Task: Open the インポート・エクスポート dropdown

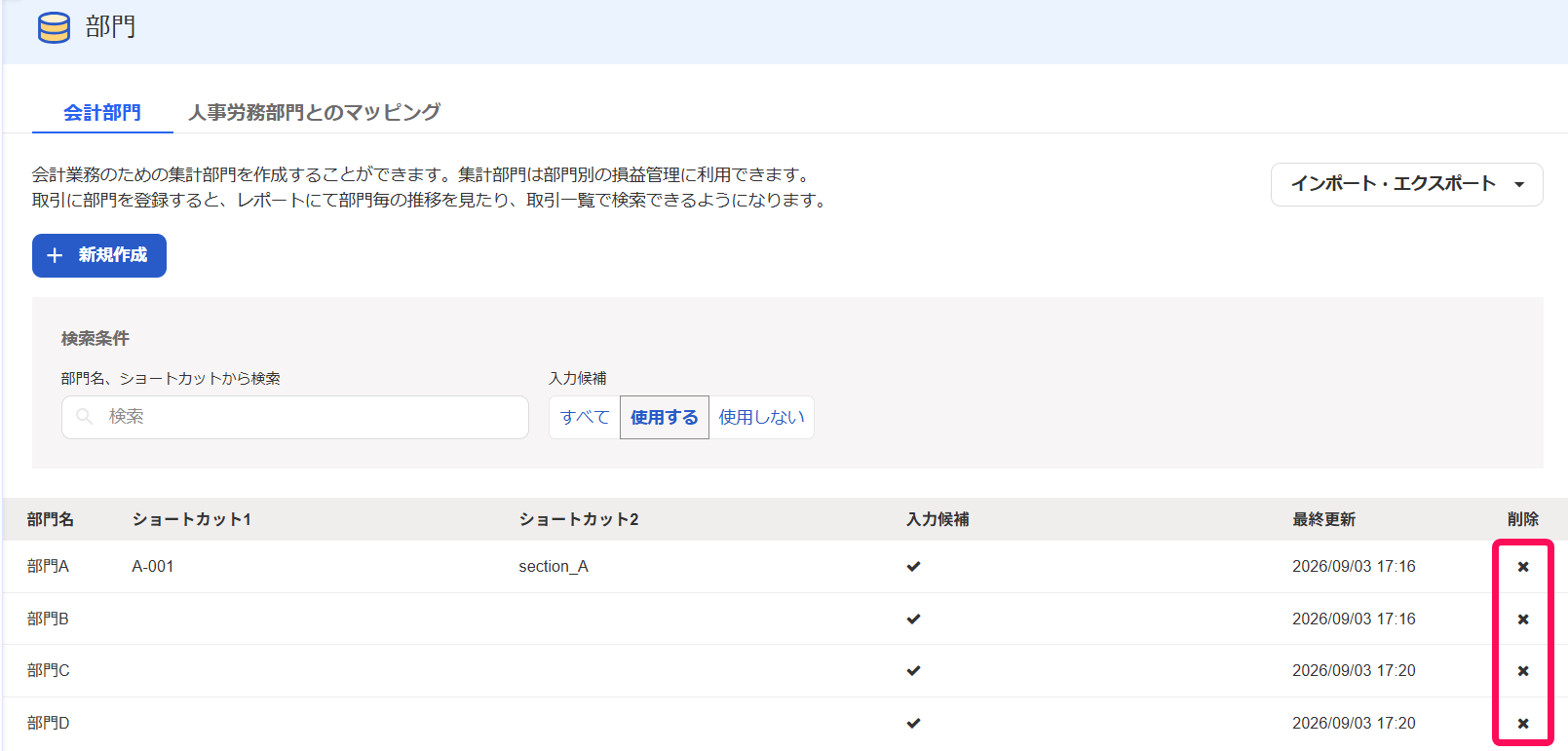Action: point(1406,184)
